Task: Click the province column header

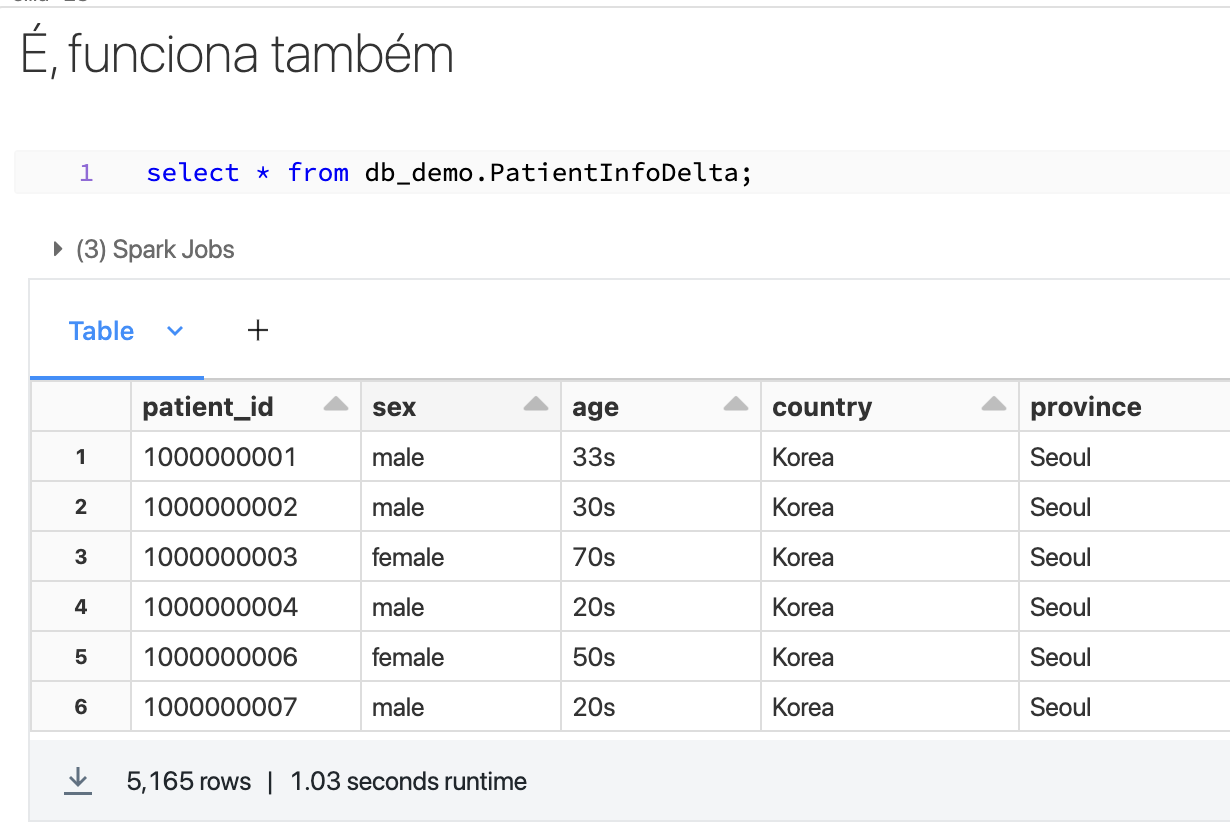Action: pos(1125,407)
